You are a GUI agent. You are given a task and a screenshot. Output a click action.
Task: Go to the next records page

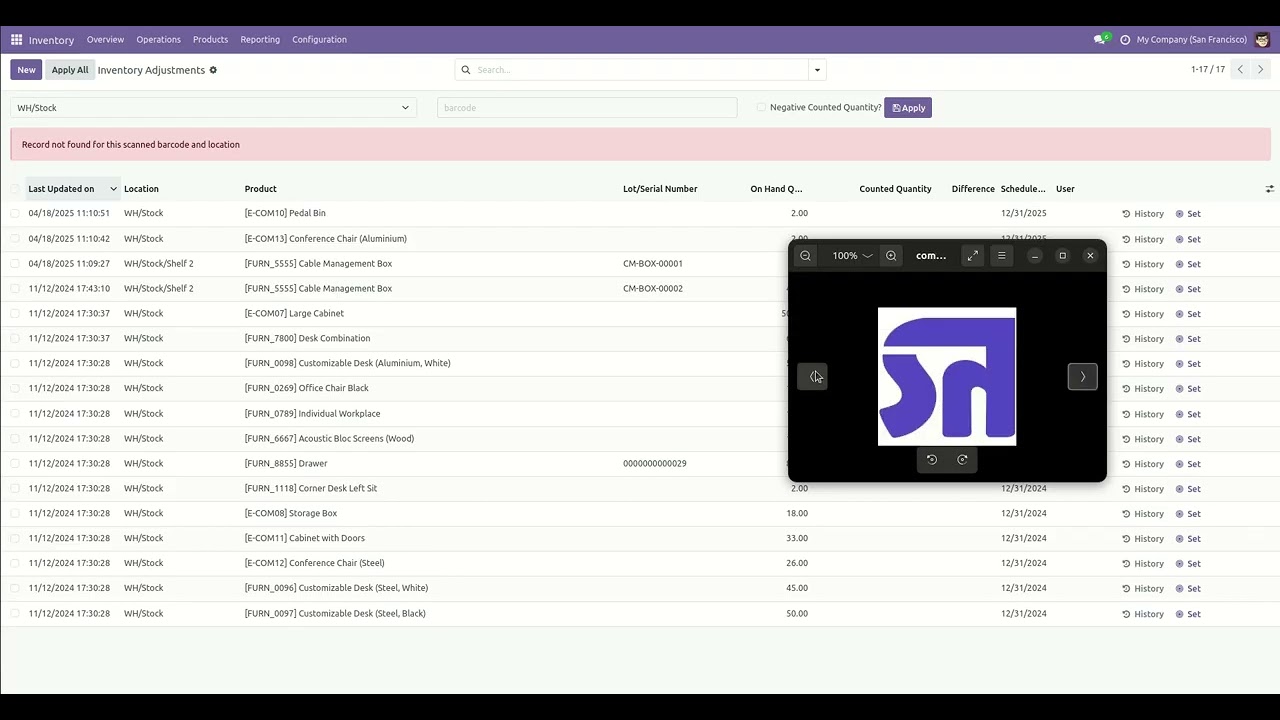(1260, 70)
